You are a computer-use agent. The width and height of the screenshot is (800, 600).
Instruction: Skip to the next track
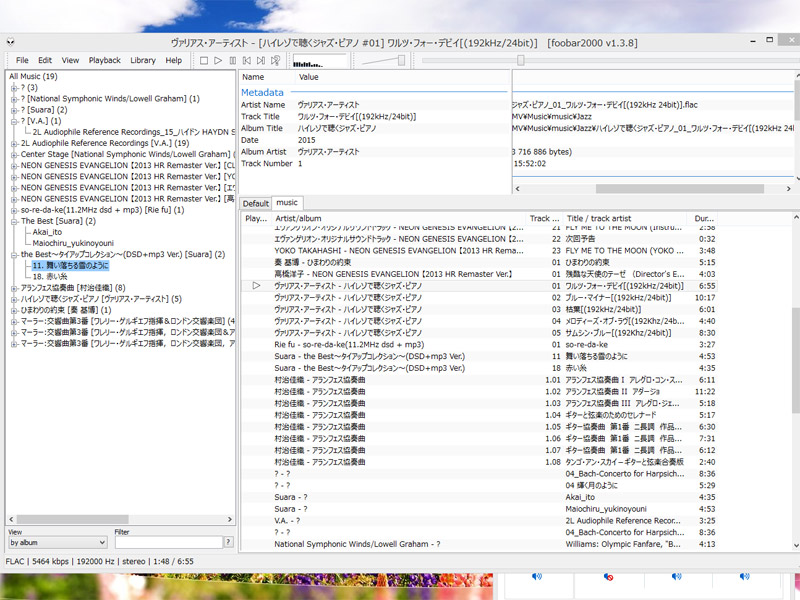261,61
